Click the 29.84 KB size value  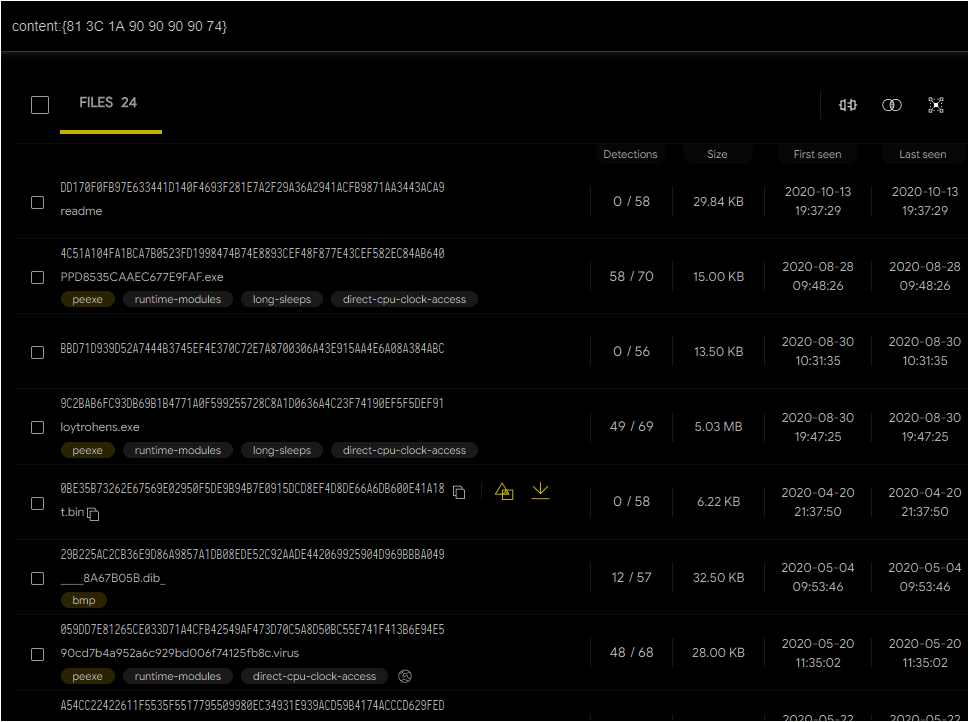pyautogui.click(x=718, y=202)
